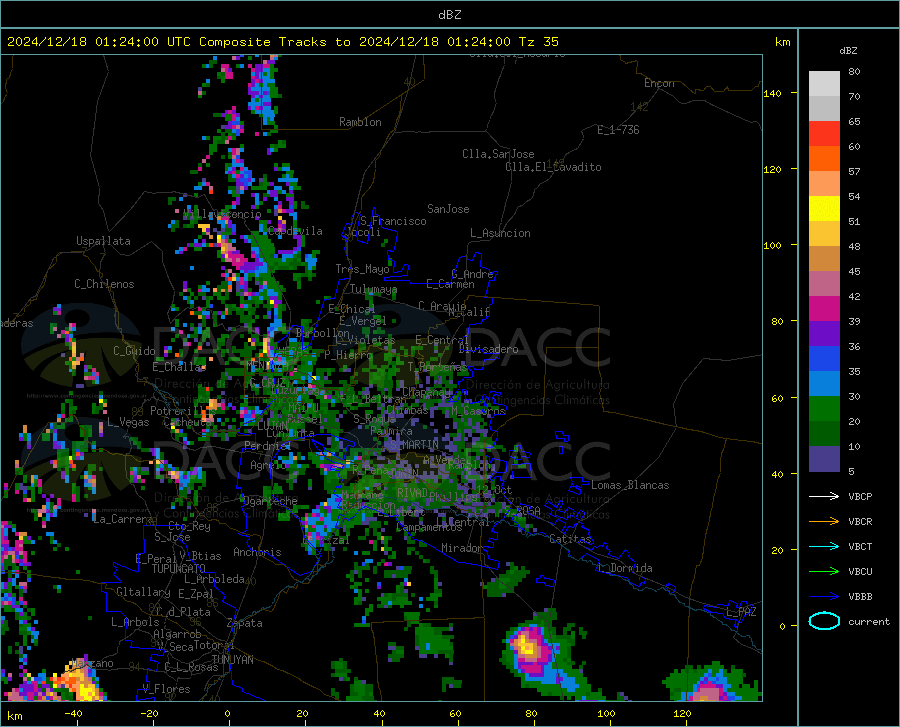Select the slate-purple 10 dBZ swatch

pyautogui.click(x=824, y=459)
